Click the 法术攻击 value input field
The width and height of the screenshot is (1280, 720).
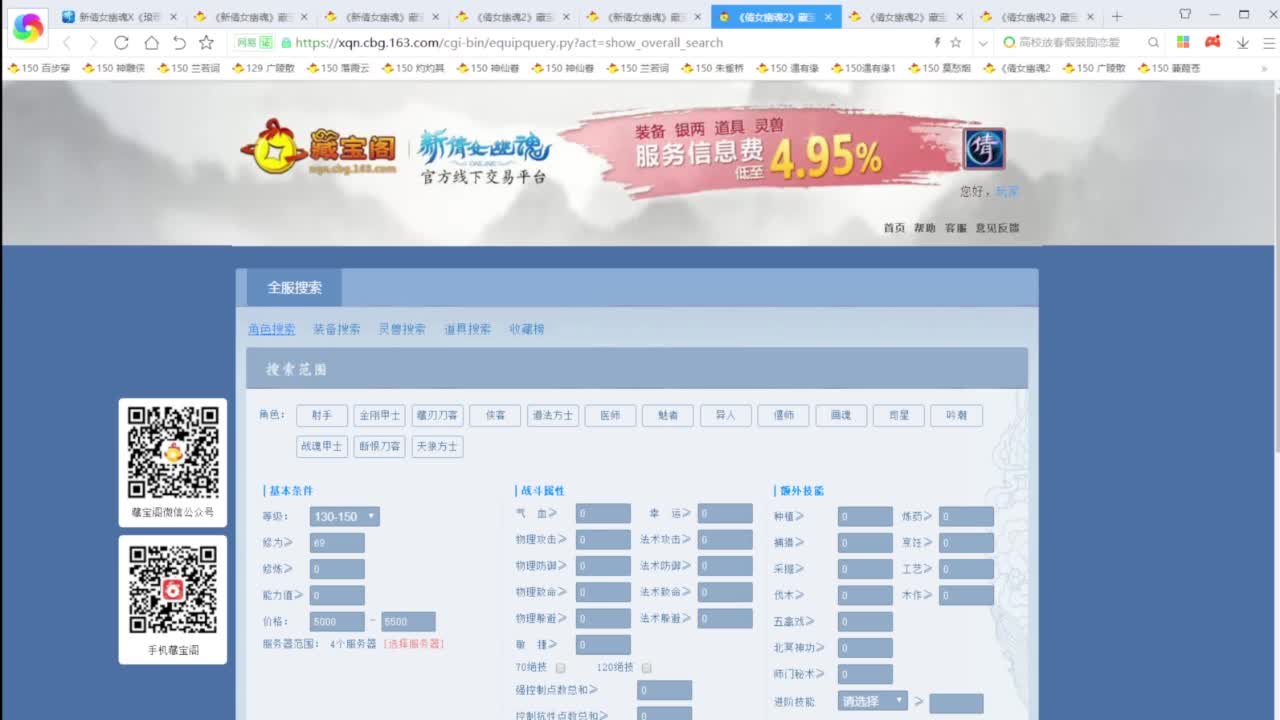point(725,540)
